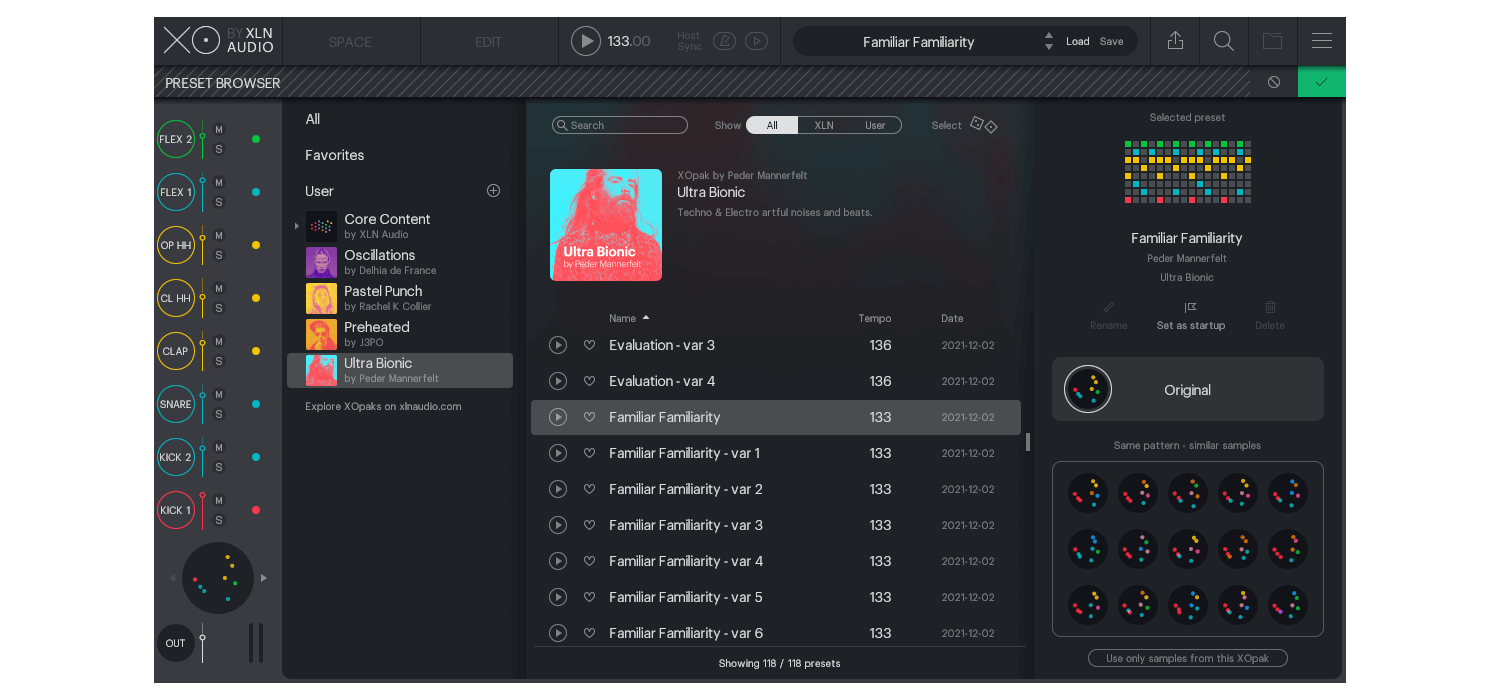Show only XLN presets filter
The height and width of the screenshot is (700, 1500).
(823, 125)
